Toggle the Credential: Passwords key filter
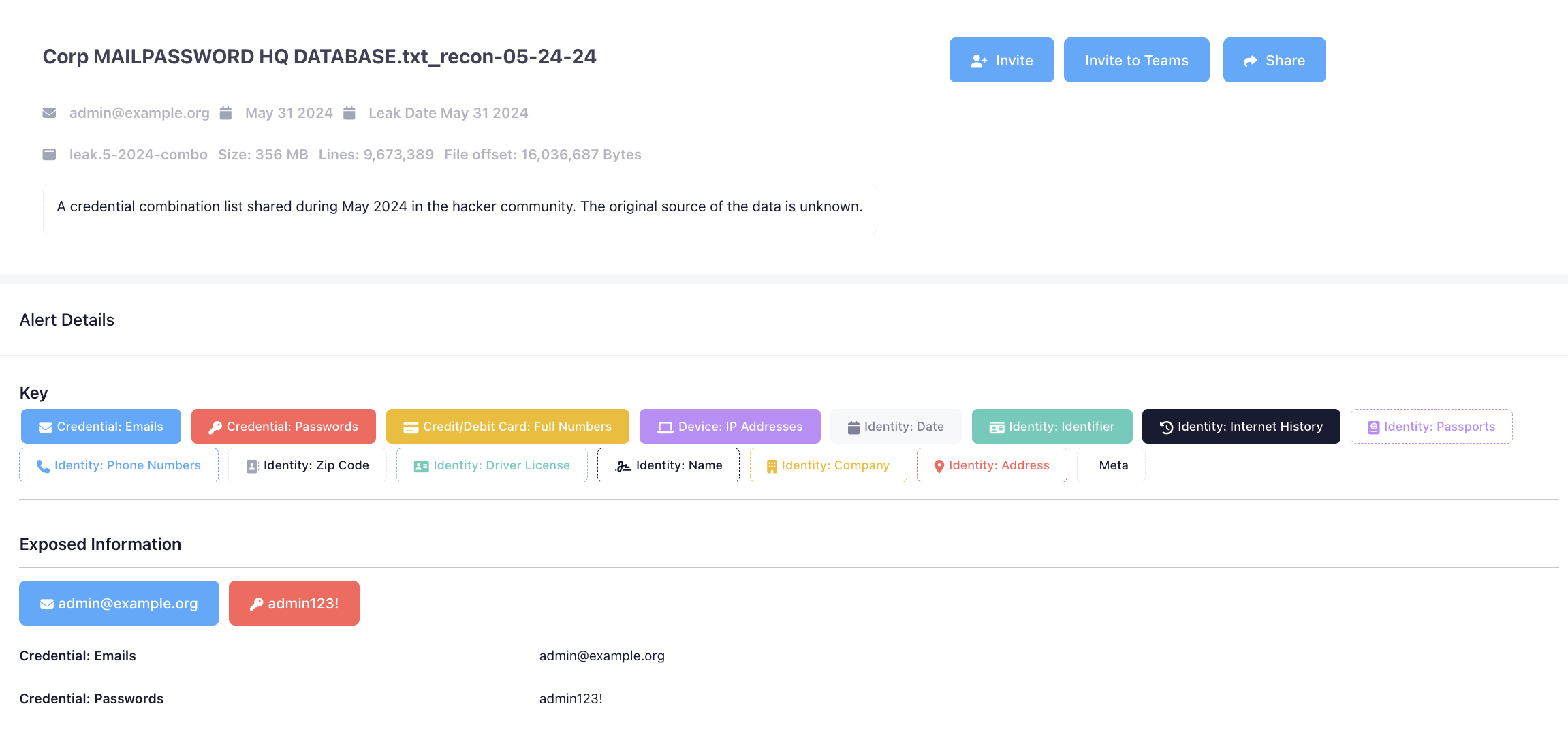The image size is (1568, 755). (283, 427)
